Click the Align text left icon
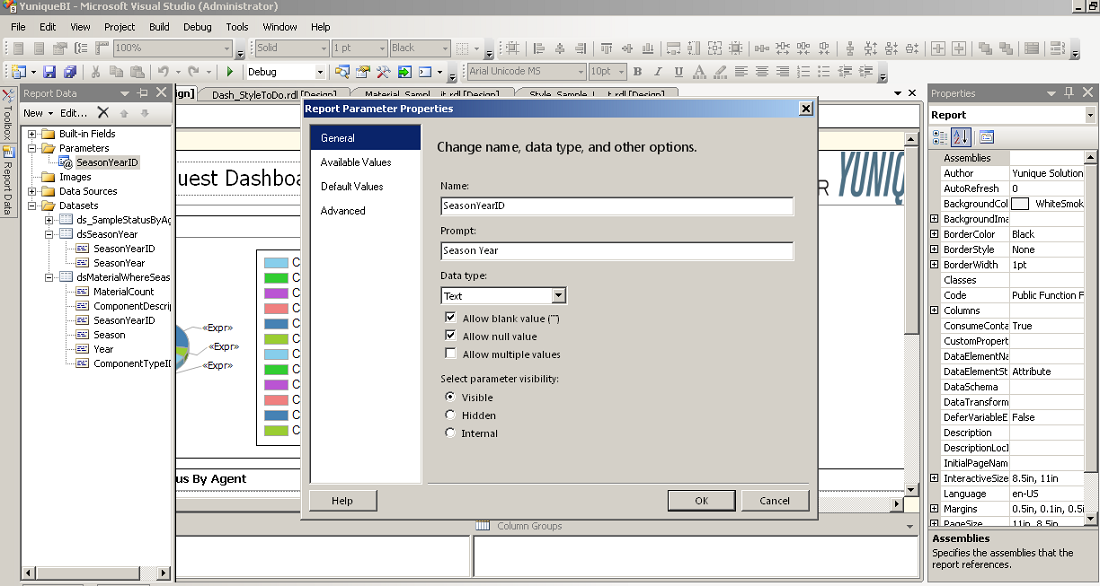 point(741,72)
